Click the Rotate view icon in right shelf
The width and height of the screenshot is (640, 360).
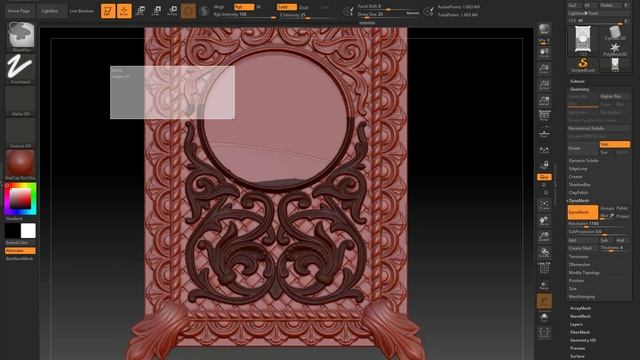544,253
